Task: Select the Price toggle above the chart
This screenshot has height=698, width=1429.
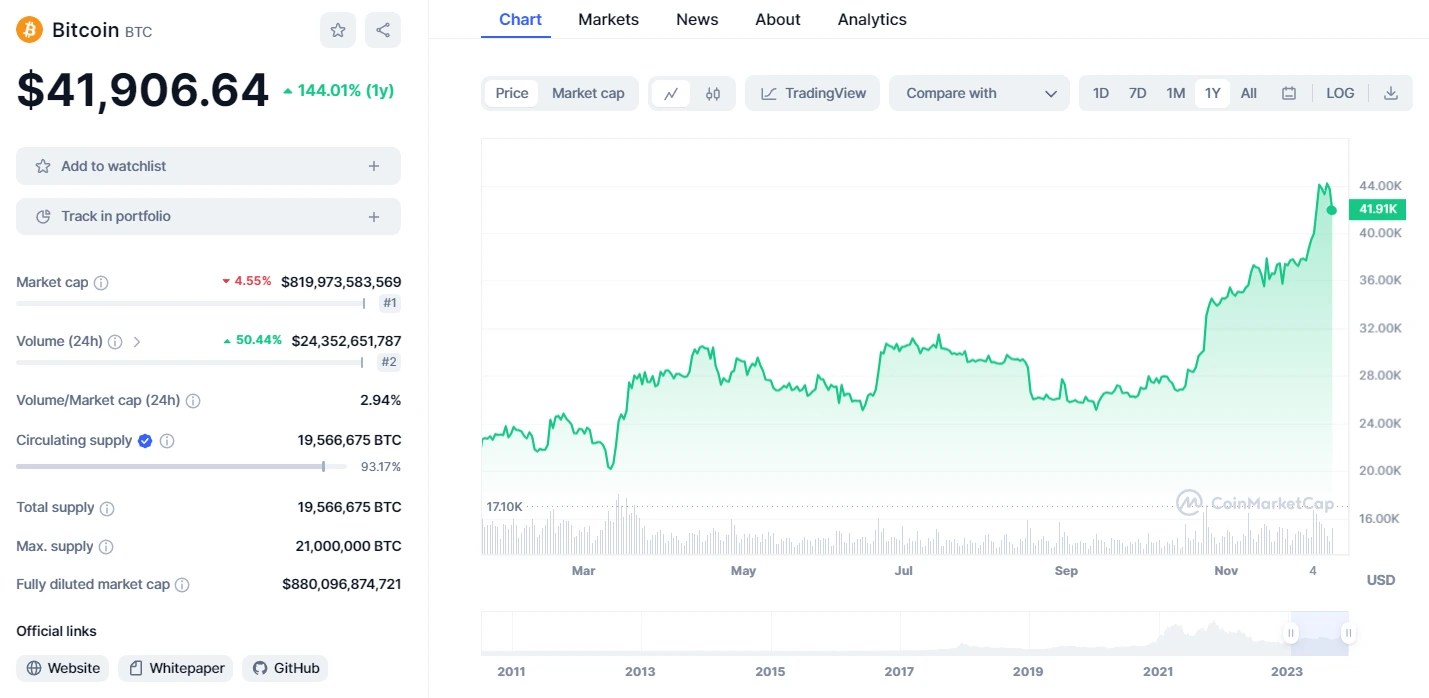Action: (x=511, y=92)
